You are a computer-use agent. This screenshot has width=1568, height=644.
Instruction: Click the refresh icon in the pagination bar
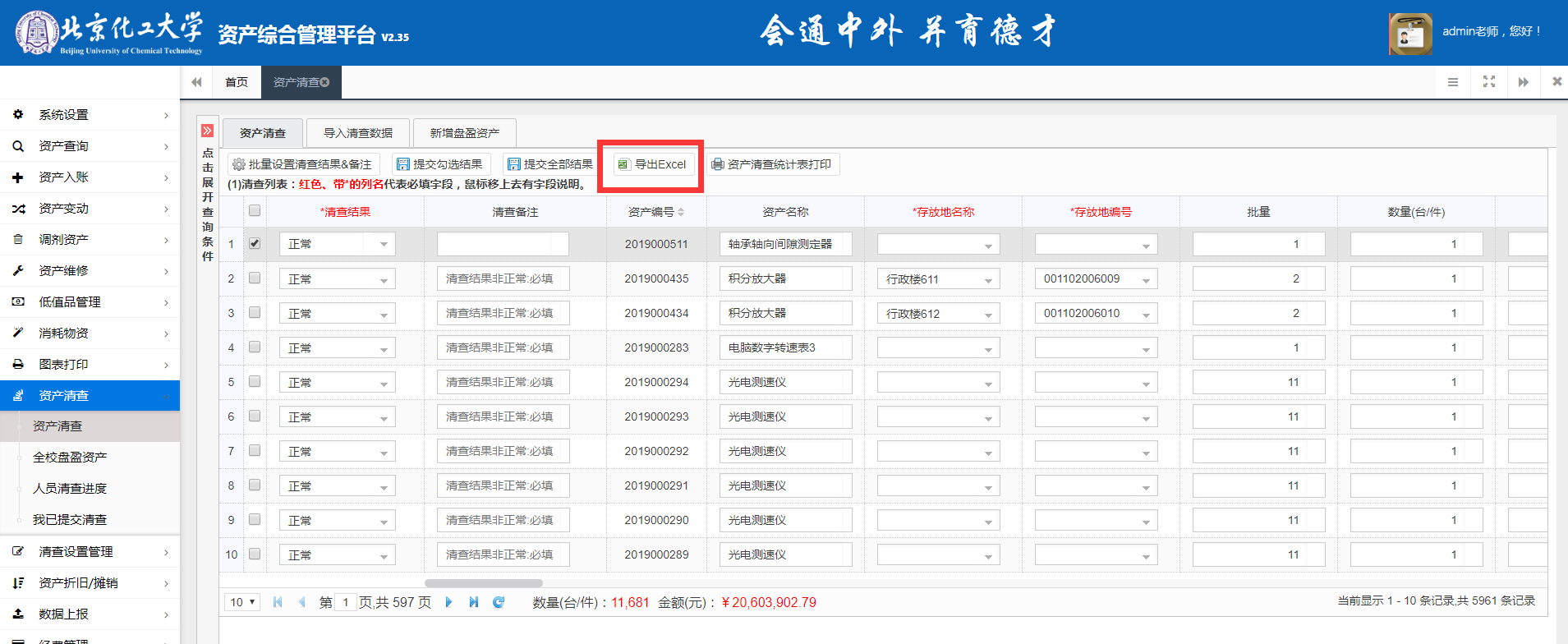tap(498, 602)
